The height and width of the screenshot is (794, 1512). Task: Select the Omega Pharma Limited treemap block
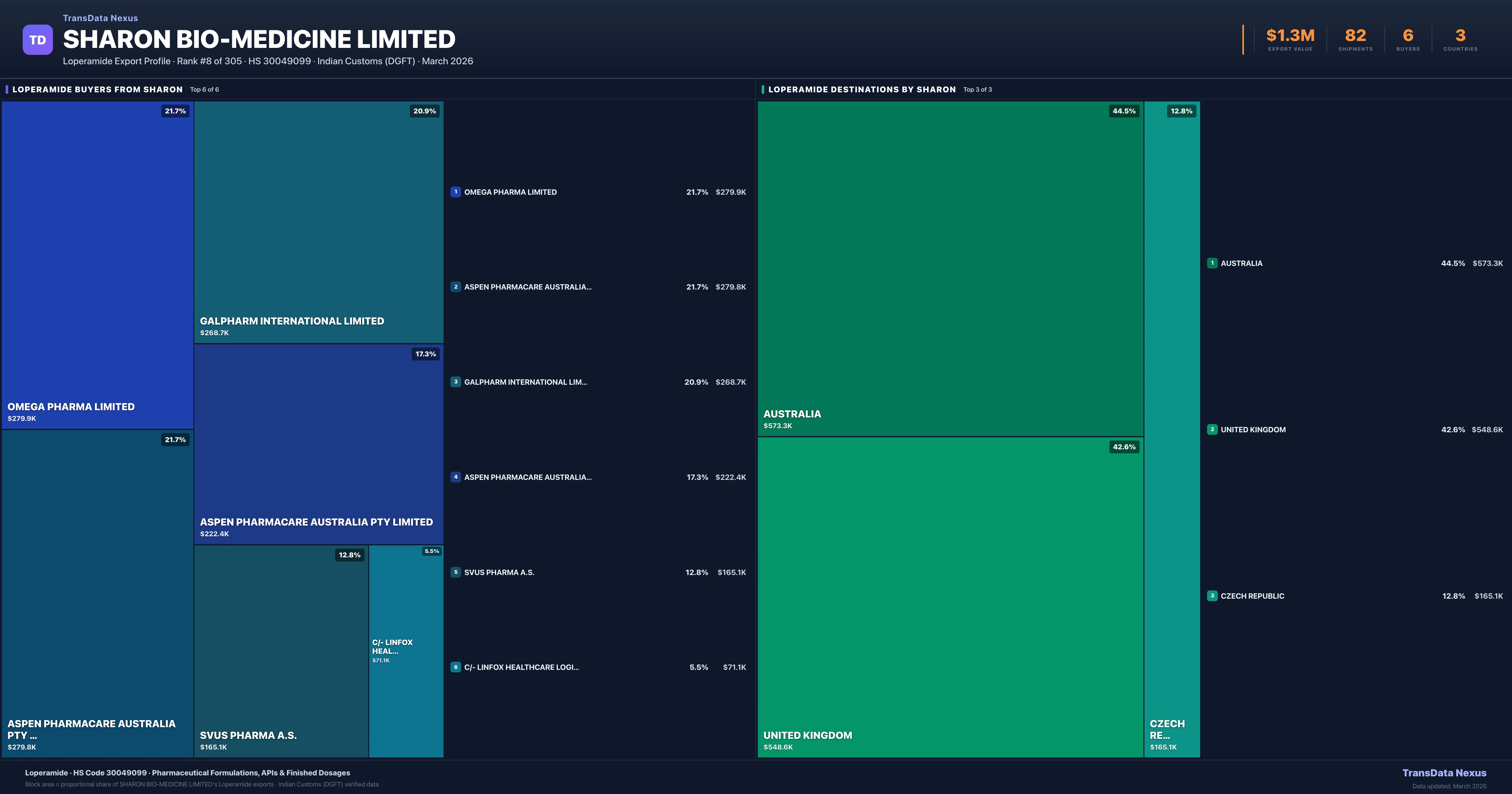(x=97, y=264)
